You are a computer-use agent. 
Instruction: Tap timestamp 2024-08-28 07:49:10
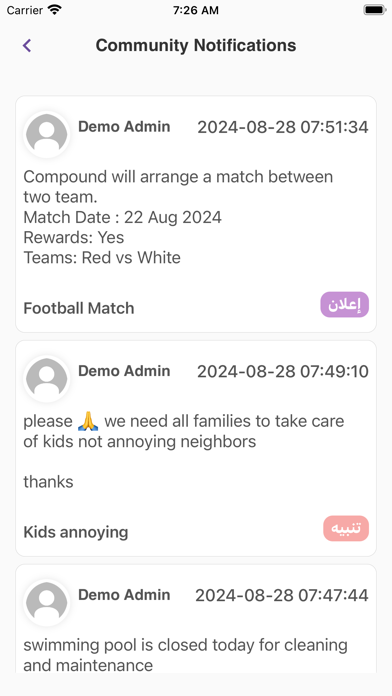283,372
